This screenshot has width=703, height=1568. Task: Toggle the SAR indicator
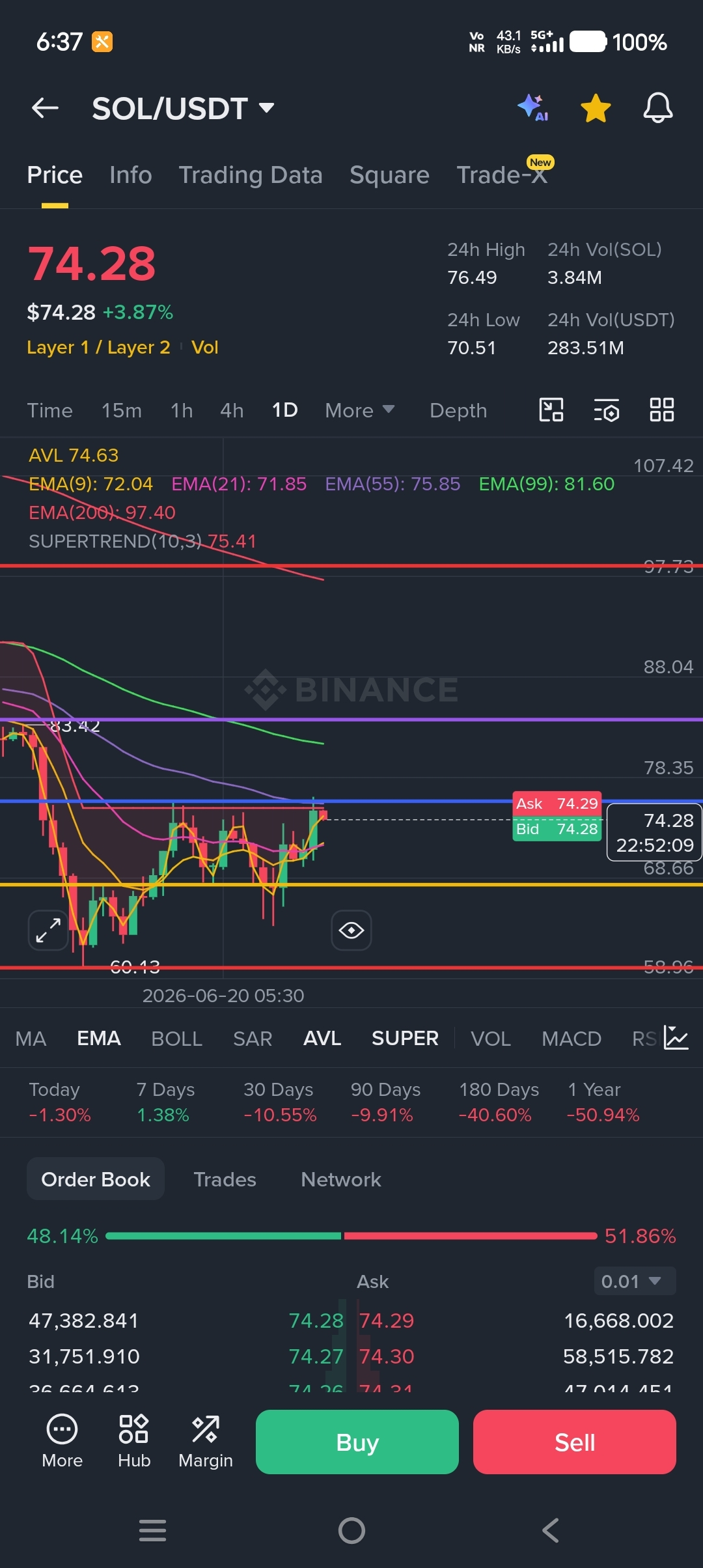click(253, 1039)
